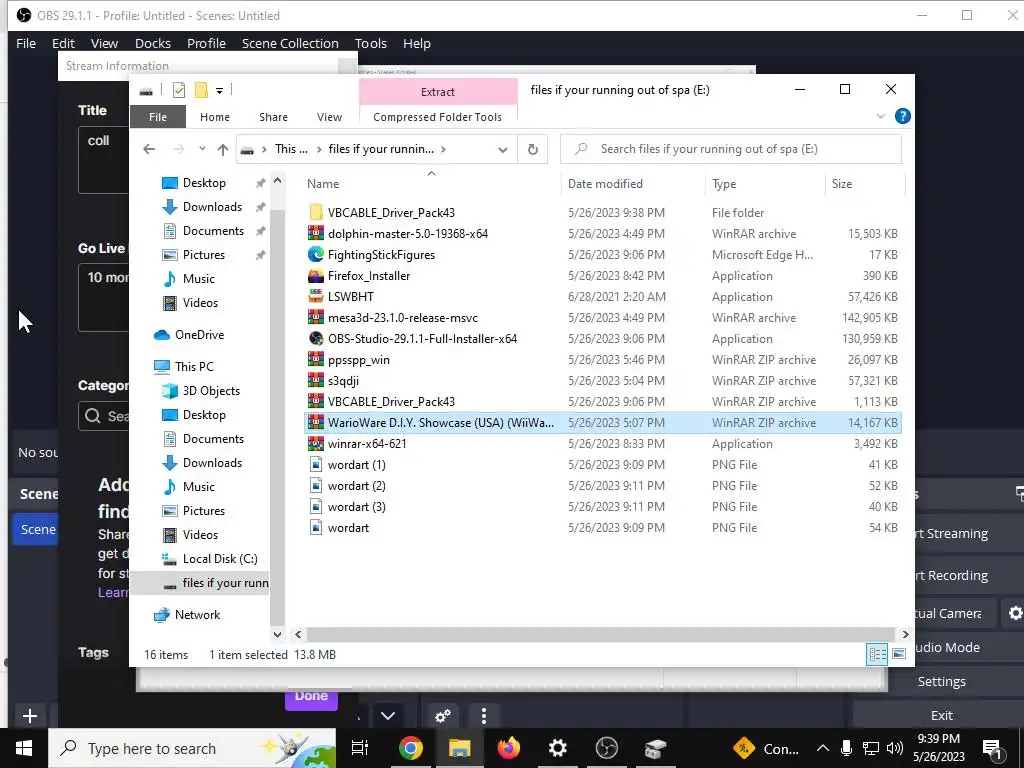Image resolution: width=1024 pixels, height=768 pixels.
Task: Go back with the Explorer back arrow
Action: pyautogui.click(x=149, y=150)
